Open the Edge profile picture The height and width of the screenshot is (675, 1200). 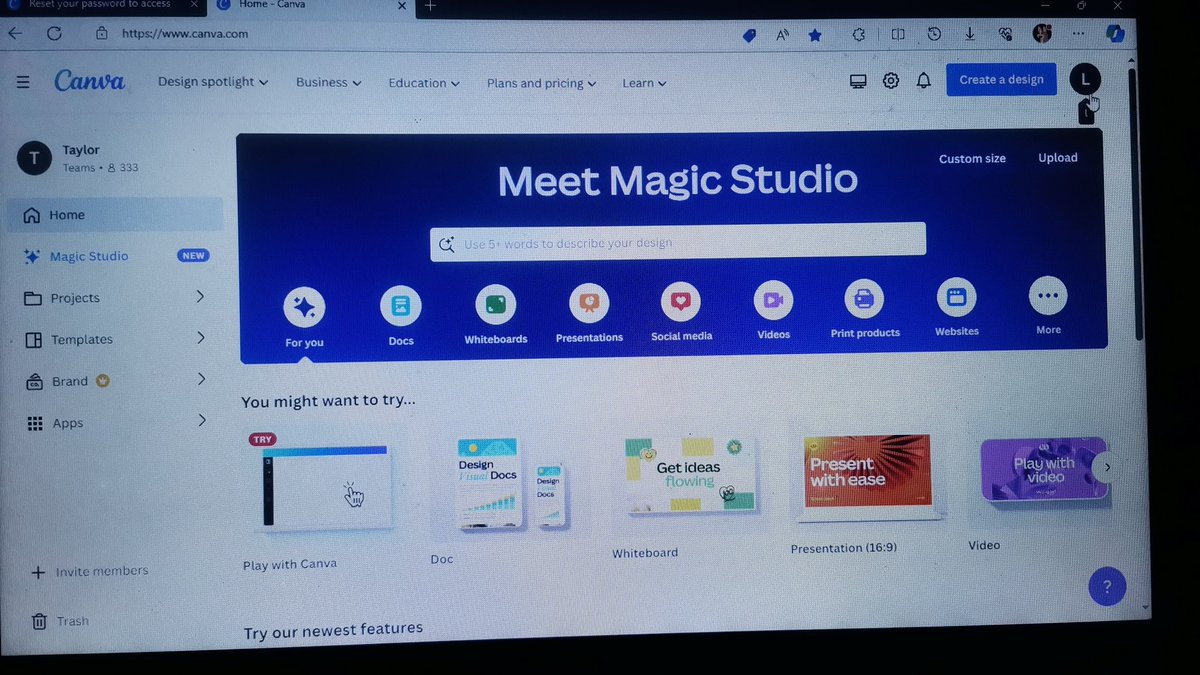click(1043, 33)
